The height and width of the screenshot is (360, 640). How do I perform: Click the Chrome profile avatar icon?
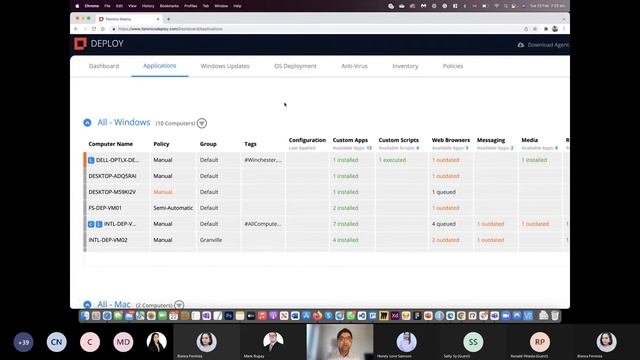point(555,29)
